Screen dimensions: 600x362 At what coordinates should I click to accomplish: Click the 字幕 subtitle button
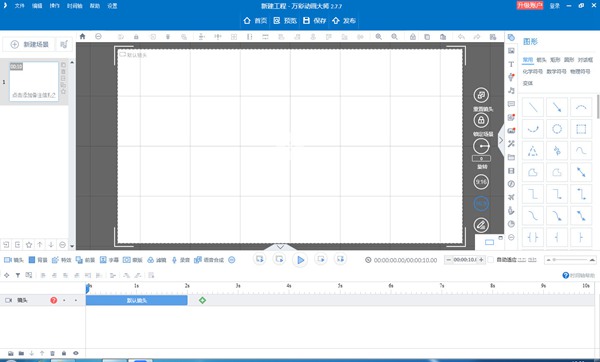pyautogui.click(x=109, y=260)
